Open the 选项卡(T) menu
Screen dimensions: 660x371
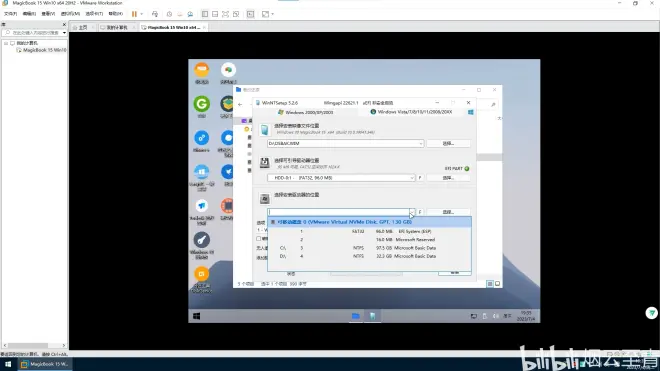pyautogui.click(x=94, y=14)
